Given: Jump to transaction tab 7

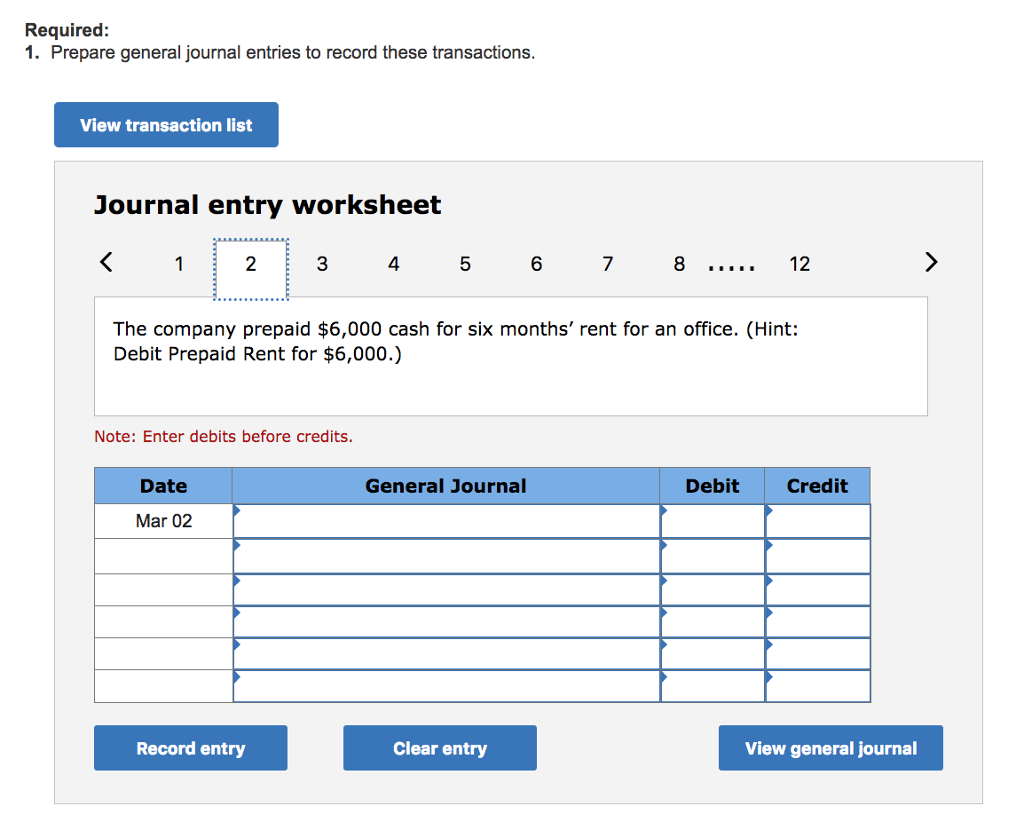Looking at the screenshot, I should (x=608, y=264).
